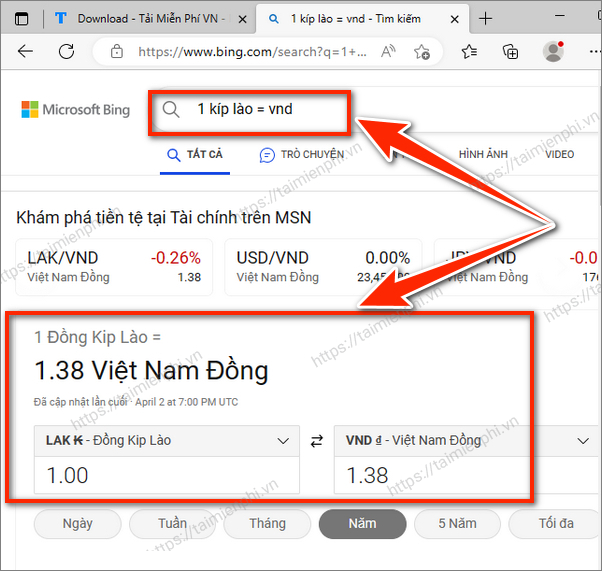Switch to VIDEO results
This screenshot has height=571, width=602.
(x=559, y=154)
